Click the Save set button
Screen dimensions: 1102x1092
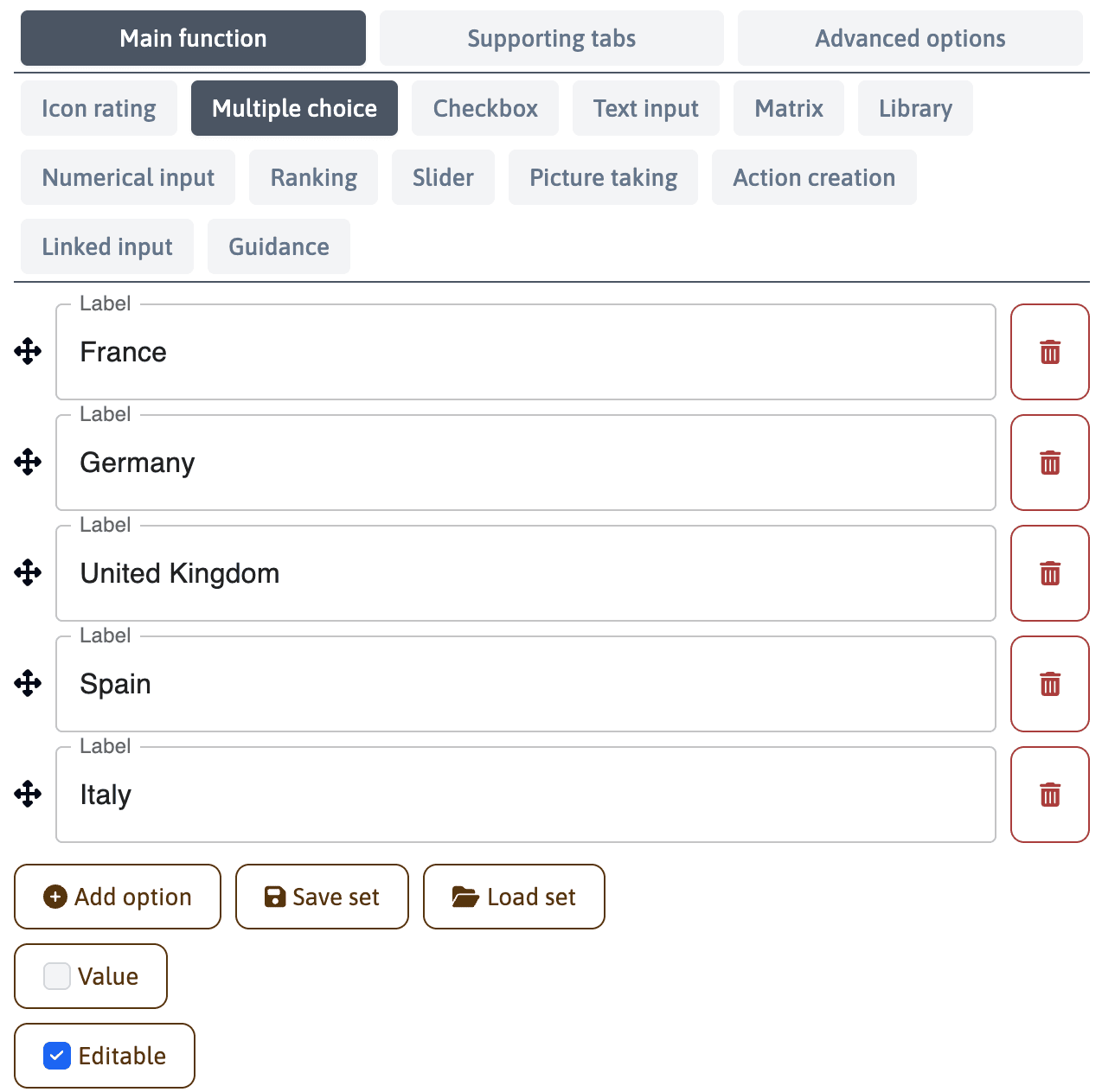coord(322,897)
